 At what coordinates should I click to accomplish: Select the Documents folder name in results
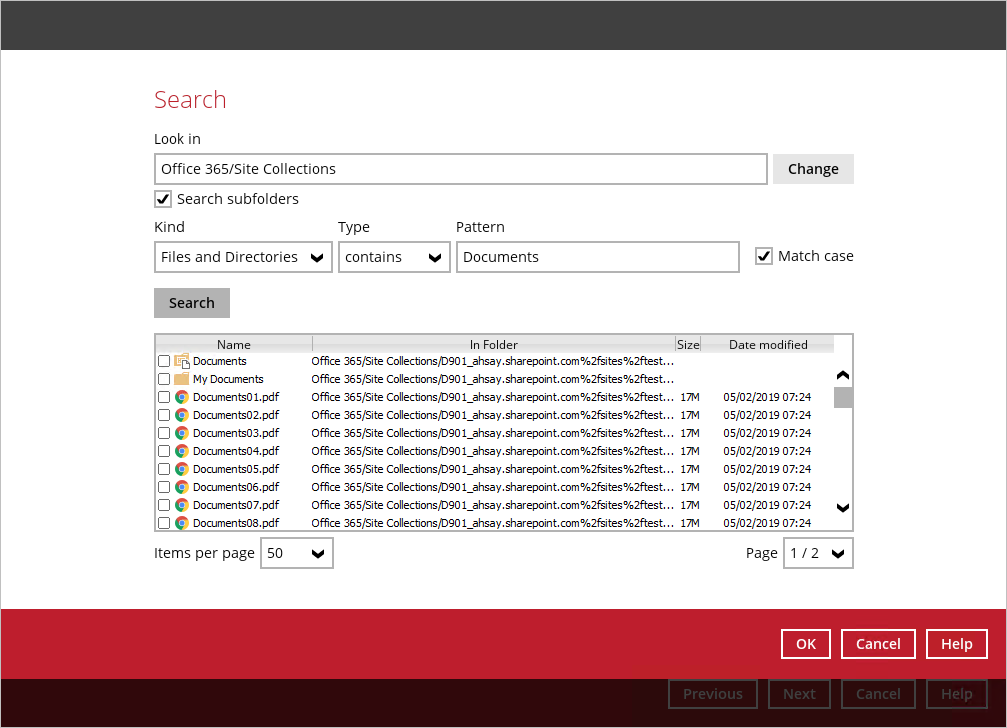(220, 361)
